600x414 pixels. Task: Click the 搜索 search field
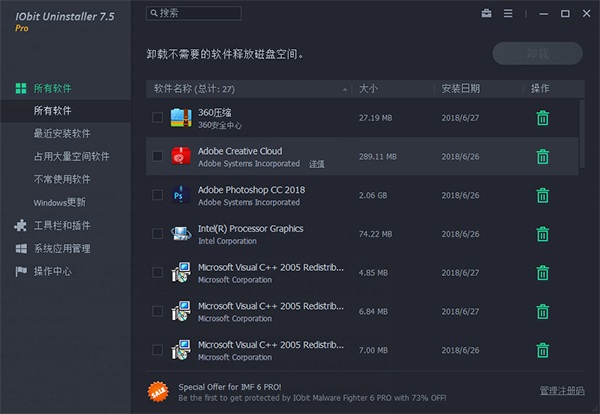194,13
